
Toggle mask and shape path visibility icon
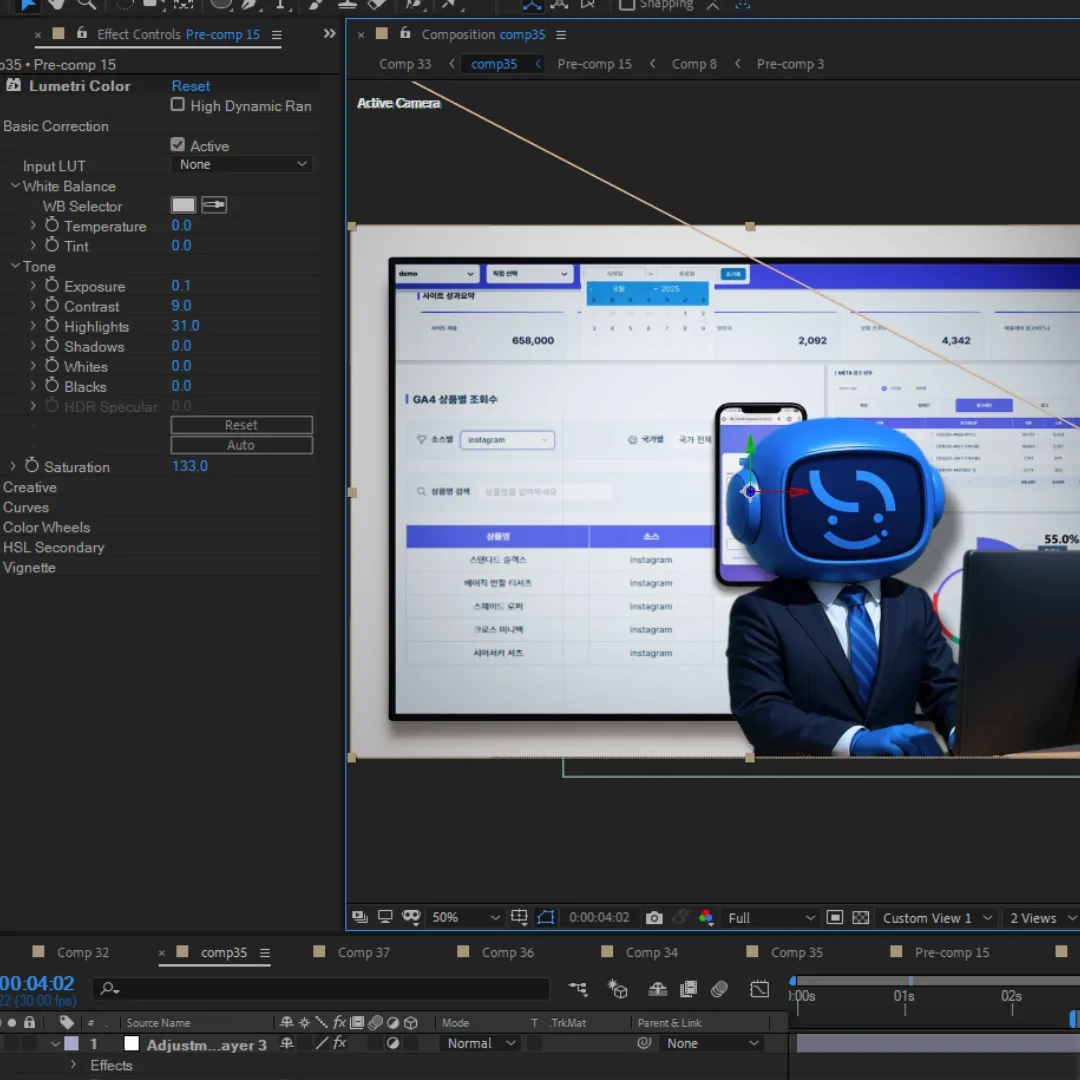tap(546, 917)
